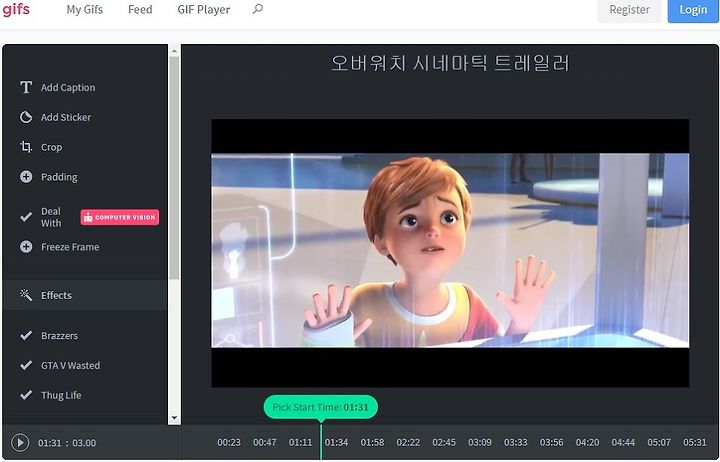Click the Padding label

point(59,177)
